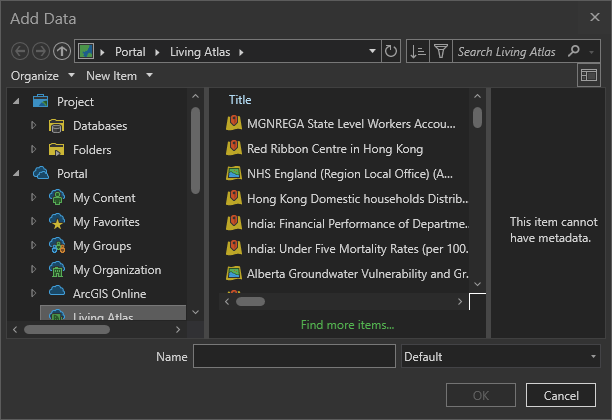The height and width of the screenshot is (420, 612).
Task: Click the Hong Kong Domestic households icon
Action: pyautogui.click(x=234, y=198)
